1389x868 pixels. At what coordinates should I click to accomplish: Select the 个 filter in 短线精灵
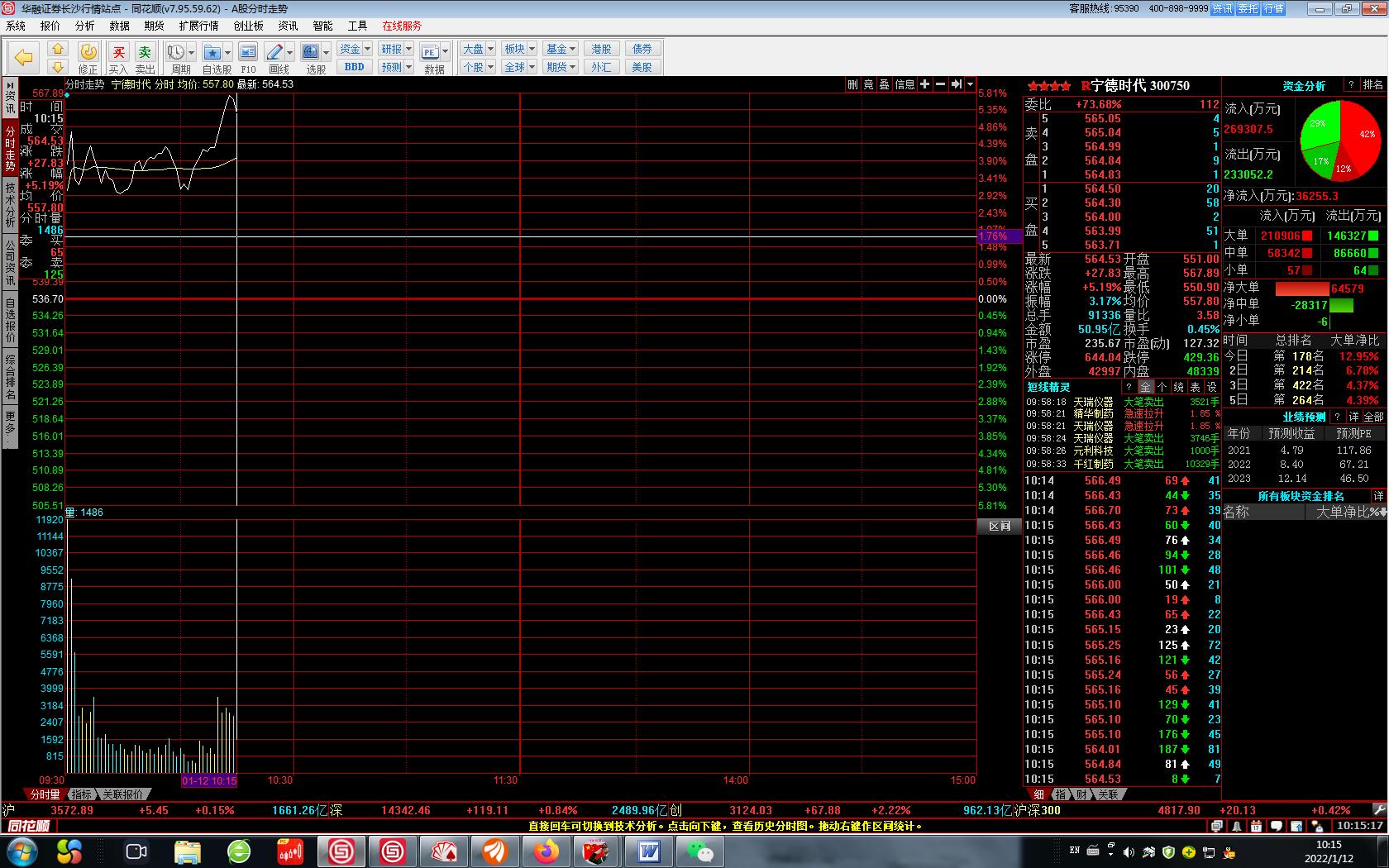coord(1162,387)
